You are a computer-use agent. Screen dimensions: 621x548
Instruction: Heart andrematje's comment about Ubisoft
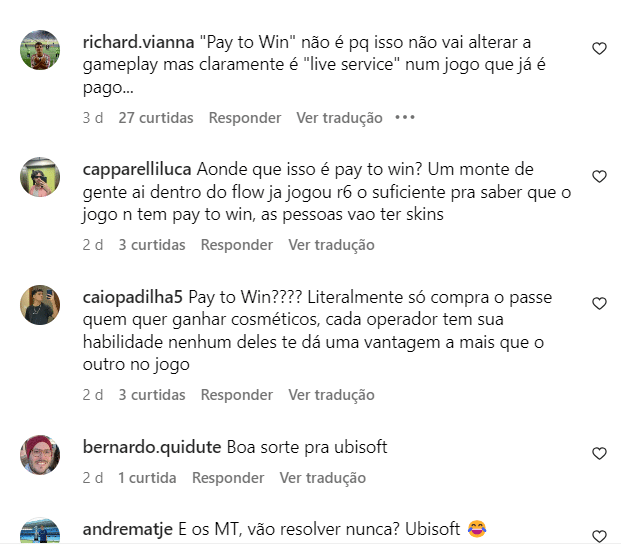[x=599, y=537]
